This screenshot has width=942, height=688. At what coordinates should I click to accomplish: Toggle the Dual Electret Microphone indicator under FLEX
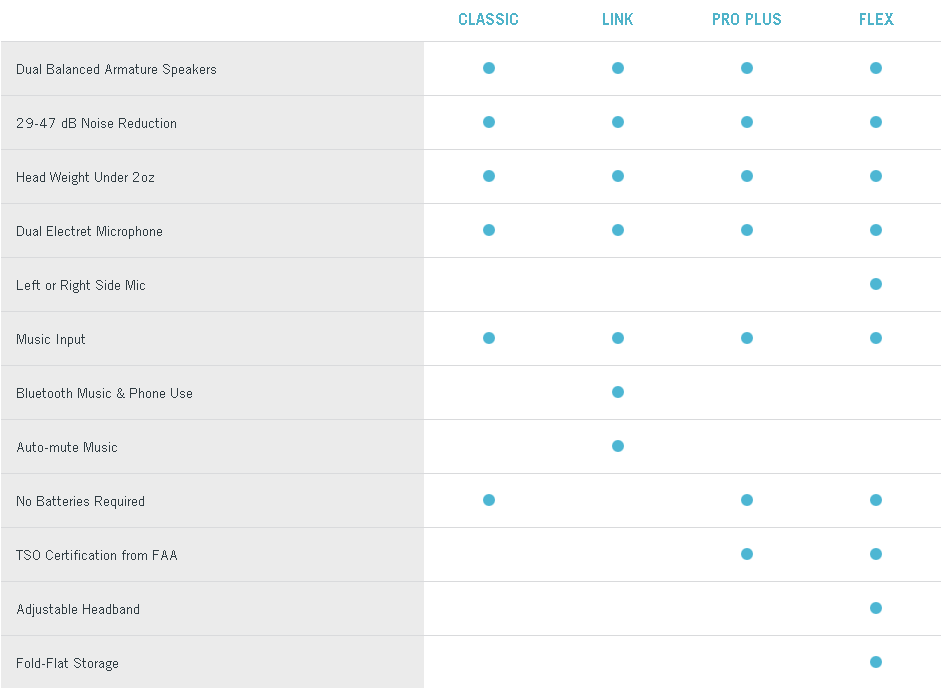click(x=876, y=230)
